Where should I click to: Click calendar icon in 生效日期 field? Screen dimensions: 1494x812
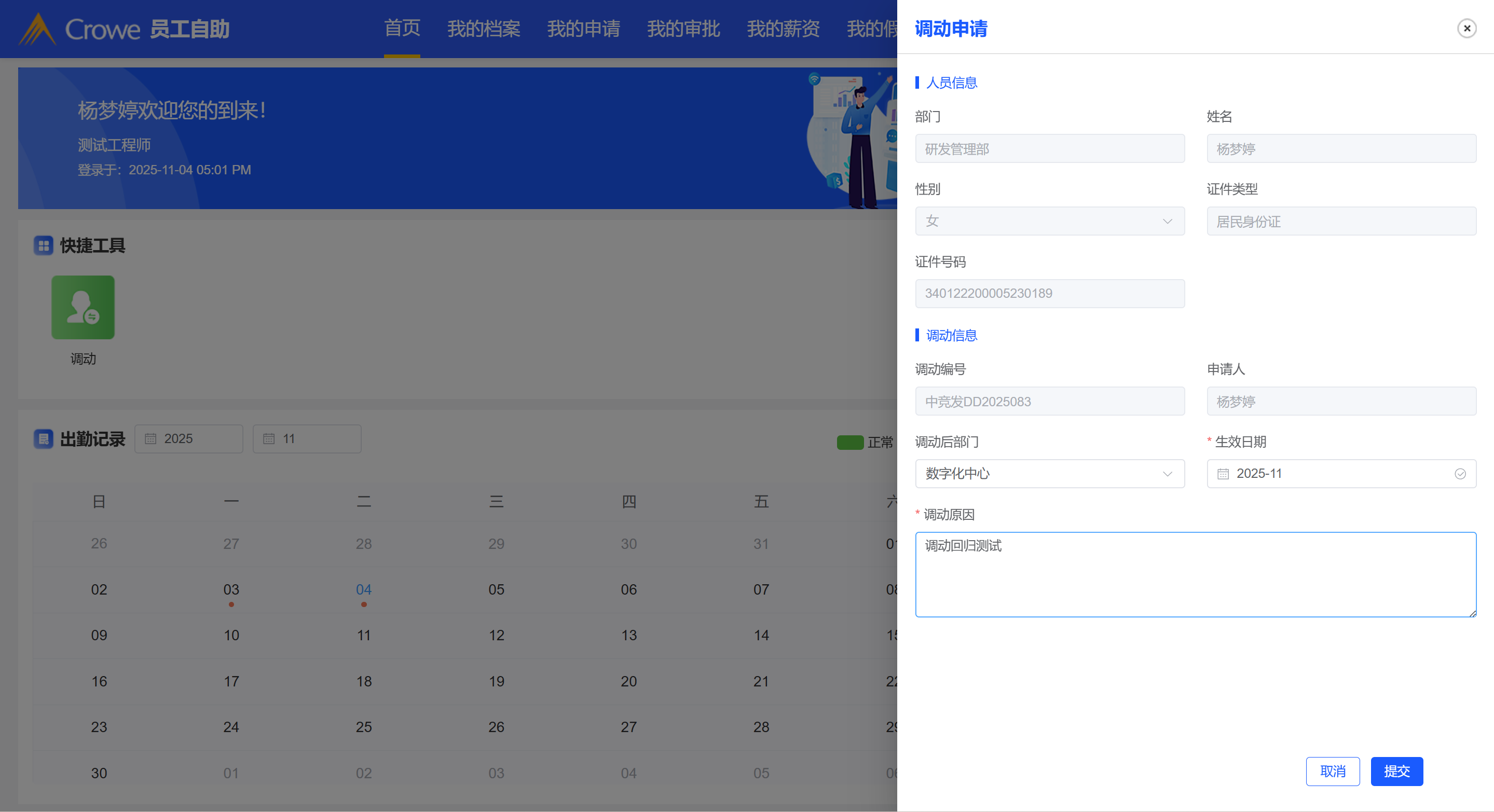(1223, 474)
